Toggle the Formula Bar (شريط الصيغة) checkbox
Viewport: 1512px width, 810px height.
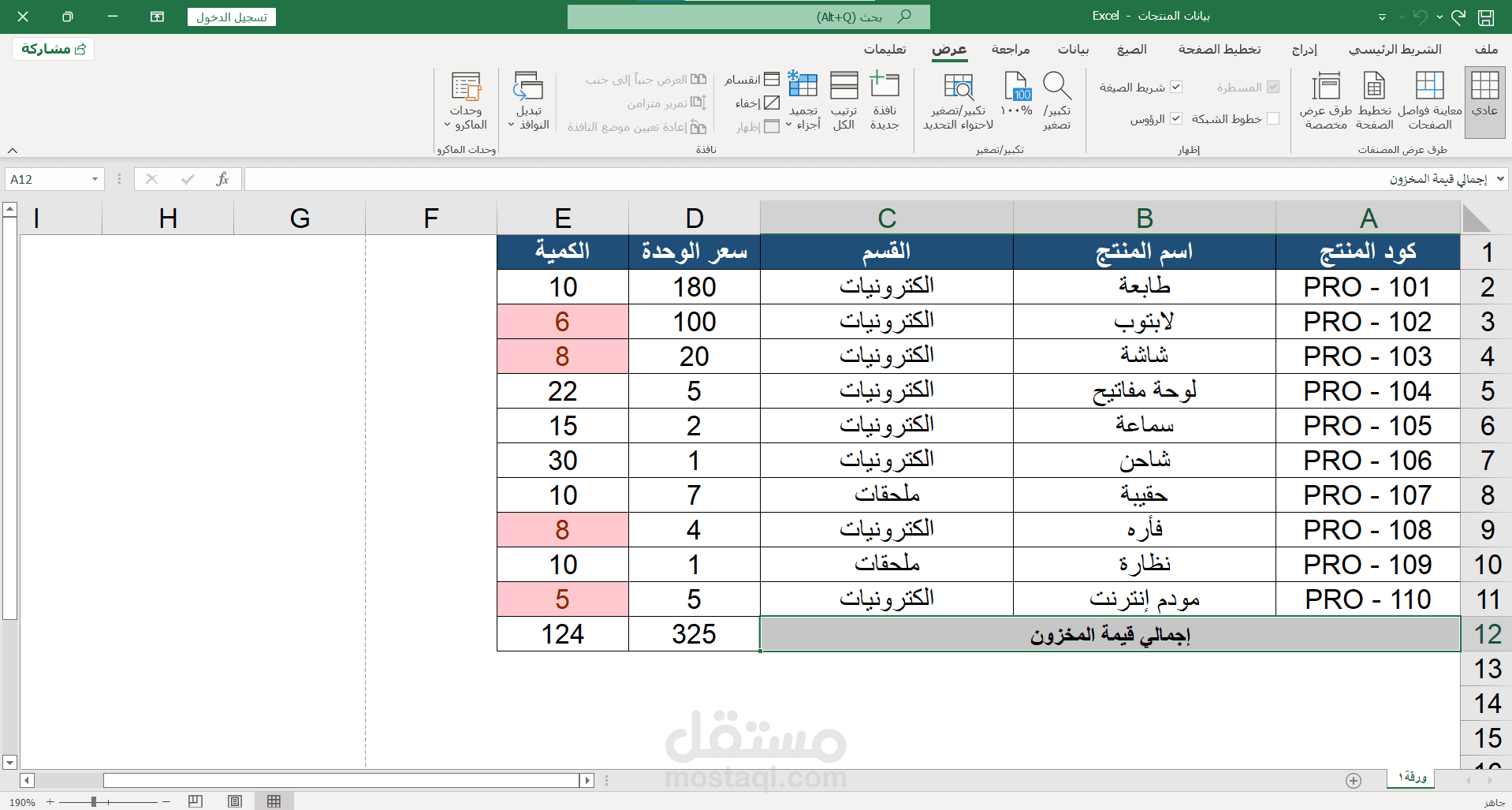click(1176, 87)
